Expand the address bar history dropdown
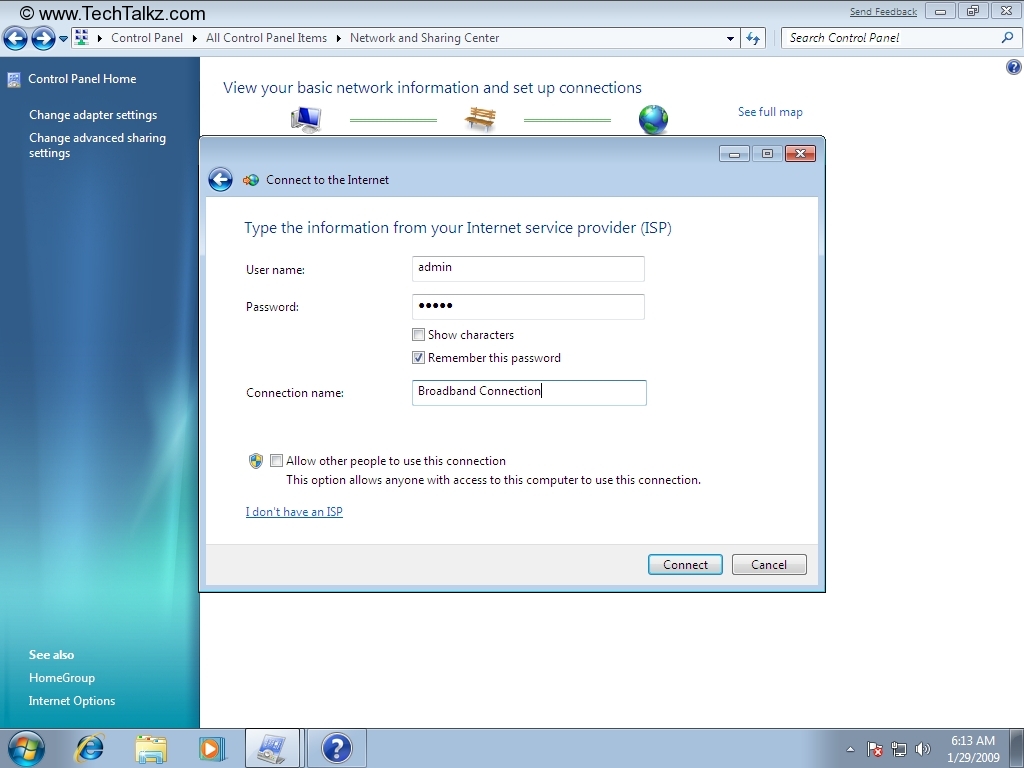 (730, 38)
